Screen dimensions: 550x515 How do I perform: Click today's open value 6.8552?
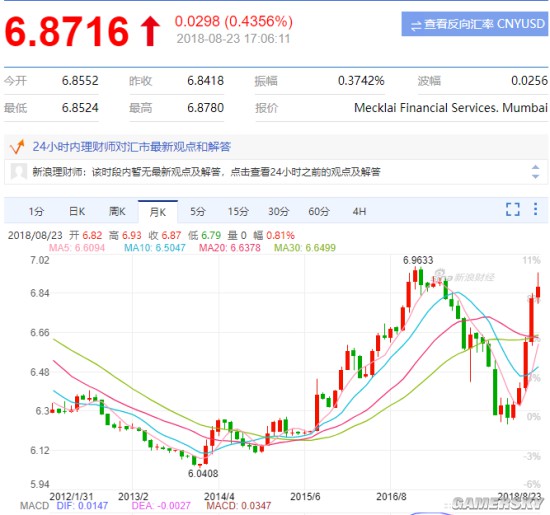[x=80, y=81]
